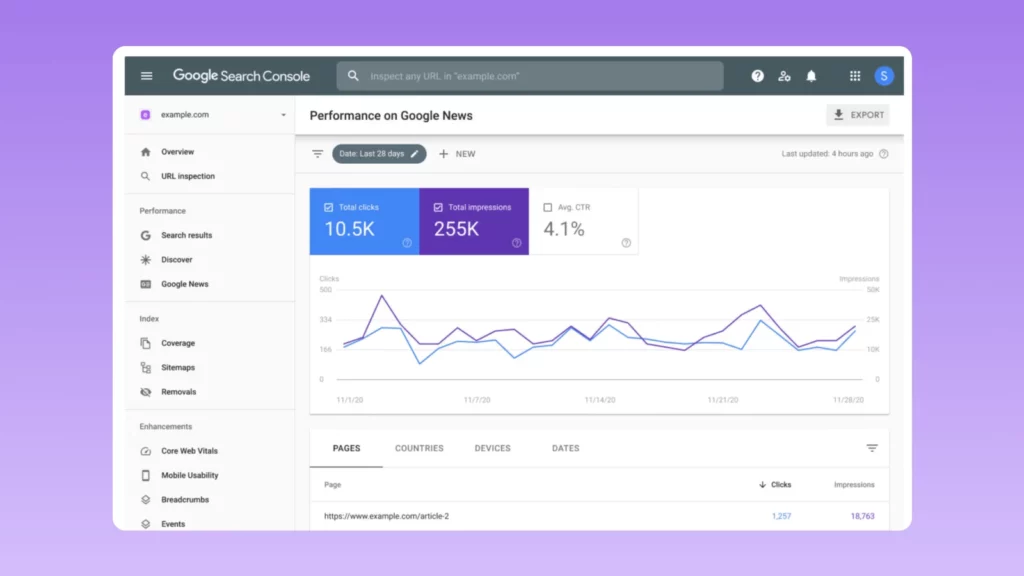The height and width of the screenshot is (576, 1024).
Task: Click the NEW filter button
Action: (x=457, y=154)
